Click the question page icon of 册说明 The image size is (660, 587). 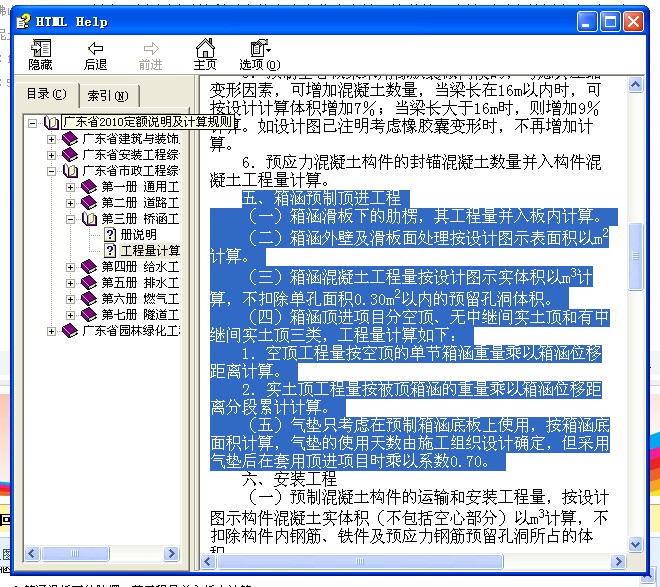[x=109, y=234]
